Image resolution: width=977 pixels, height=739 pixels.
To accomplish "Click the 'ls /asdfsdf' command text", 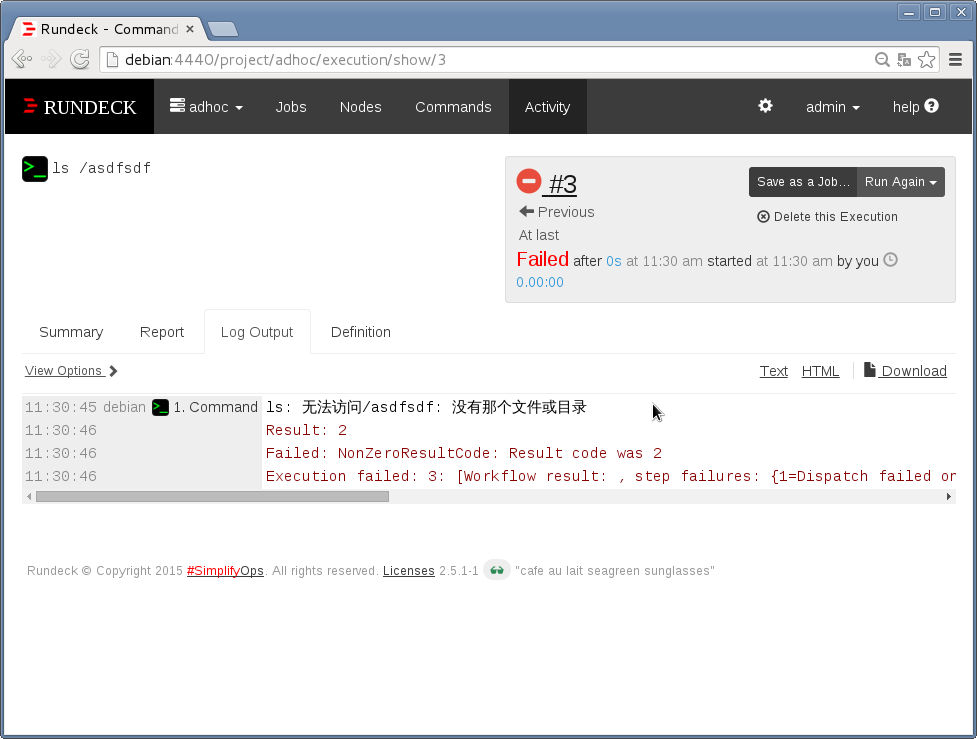I will tap(102, 168).
